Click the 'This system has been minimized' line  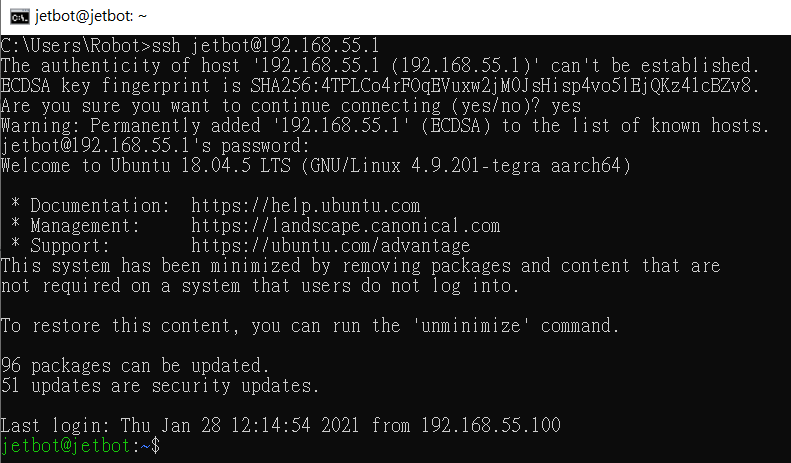tap(360, 266)
